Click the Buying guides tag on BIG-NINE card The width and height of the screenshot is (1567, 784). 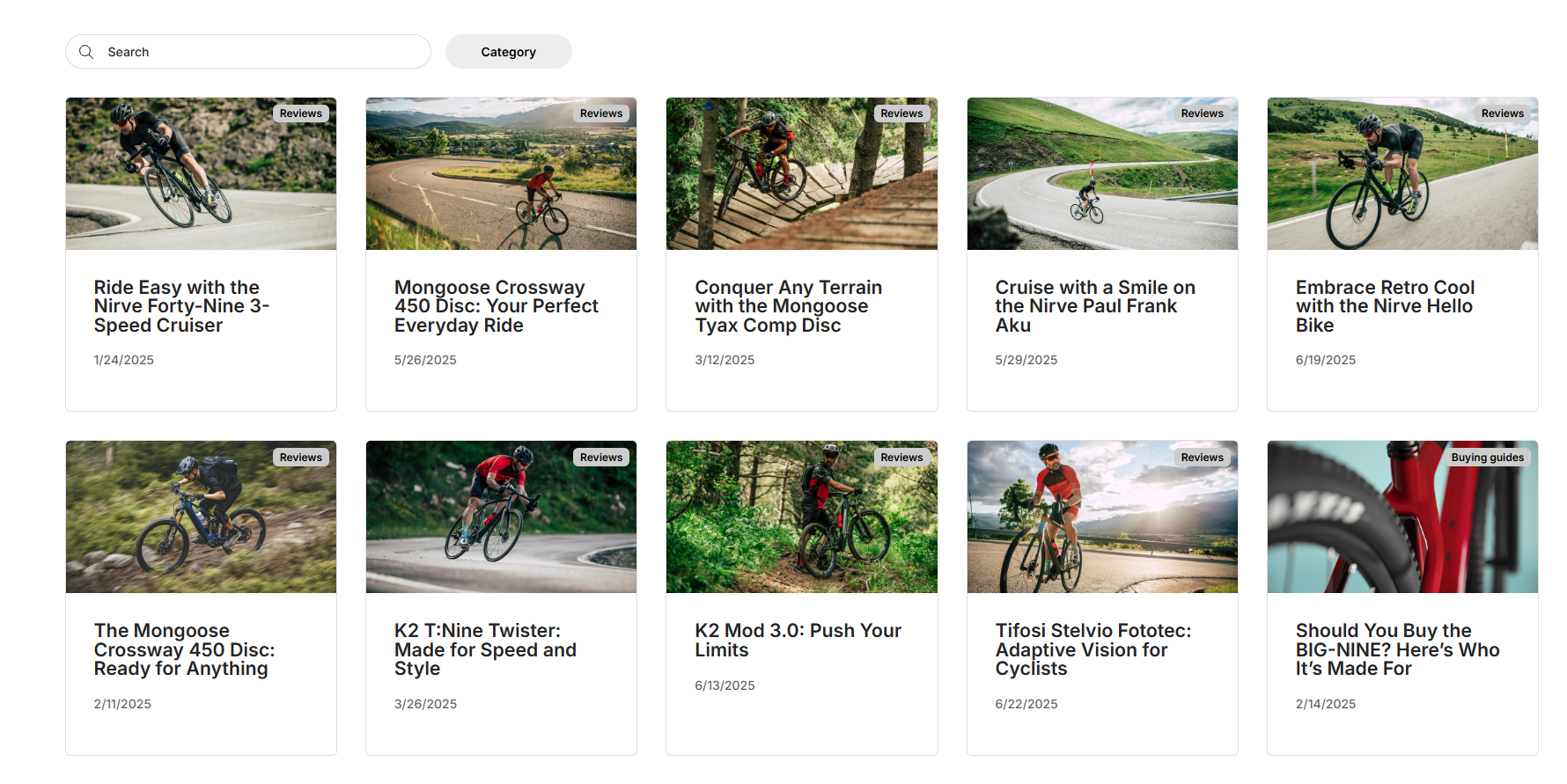[1488, 458]
